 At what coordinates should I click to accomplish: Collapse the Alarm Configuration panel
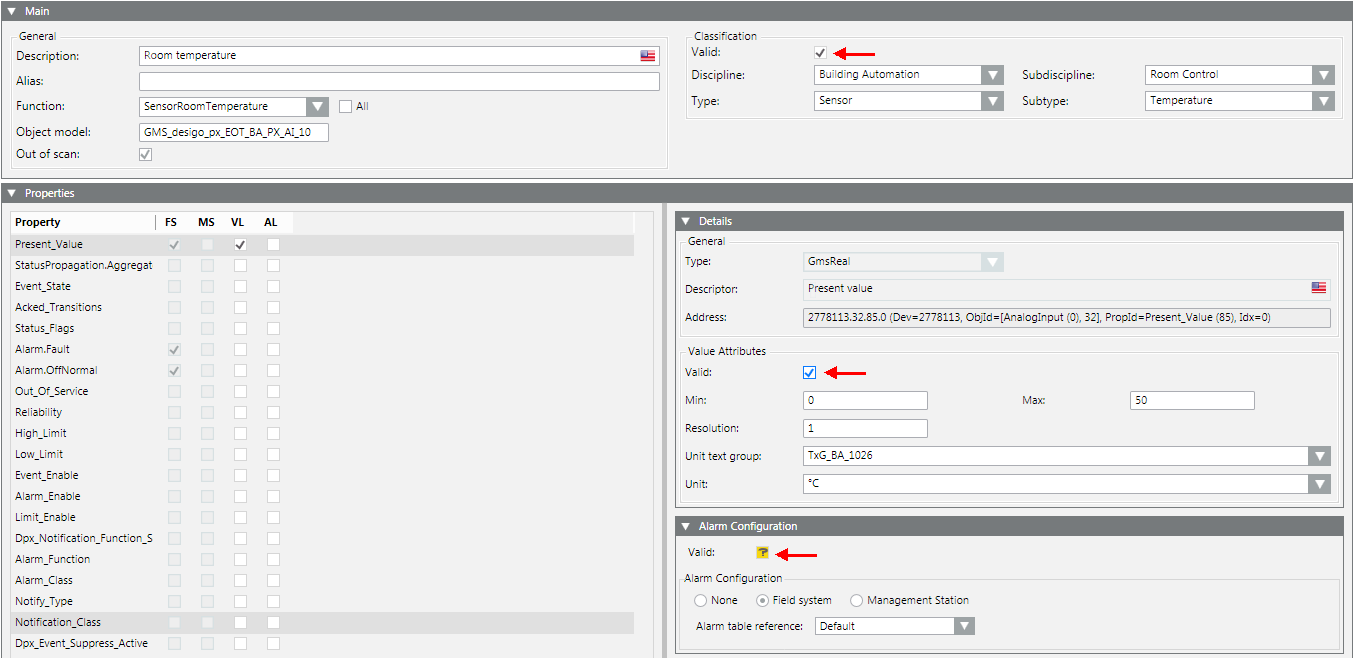[685, 526]
